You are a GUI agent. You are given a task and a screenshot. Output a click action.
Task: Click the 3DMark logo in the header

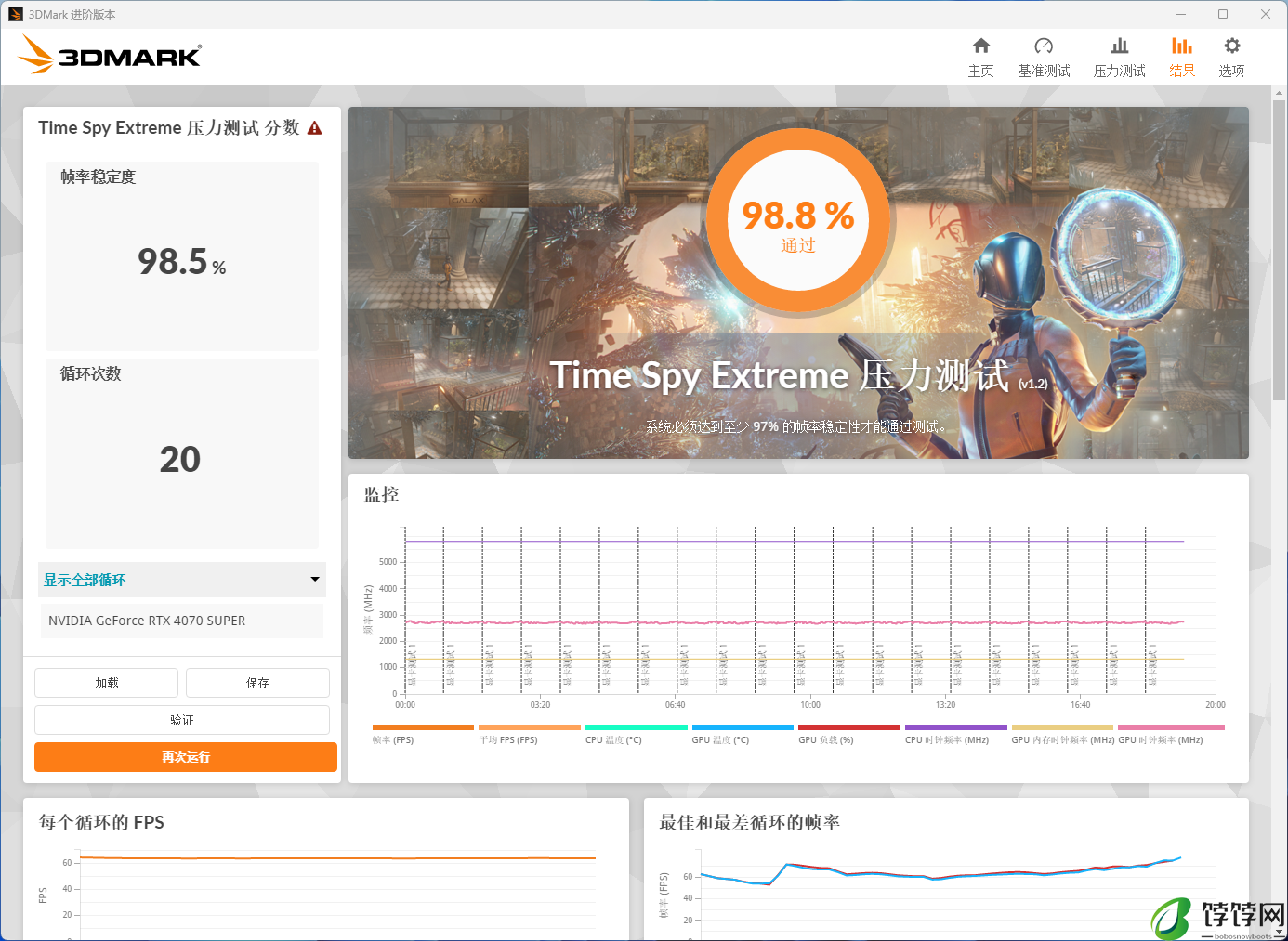tap(110, 55)
